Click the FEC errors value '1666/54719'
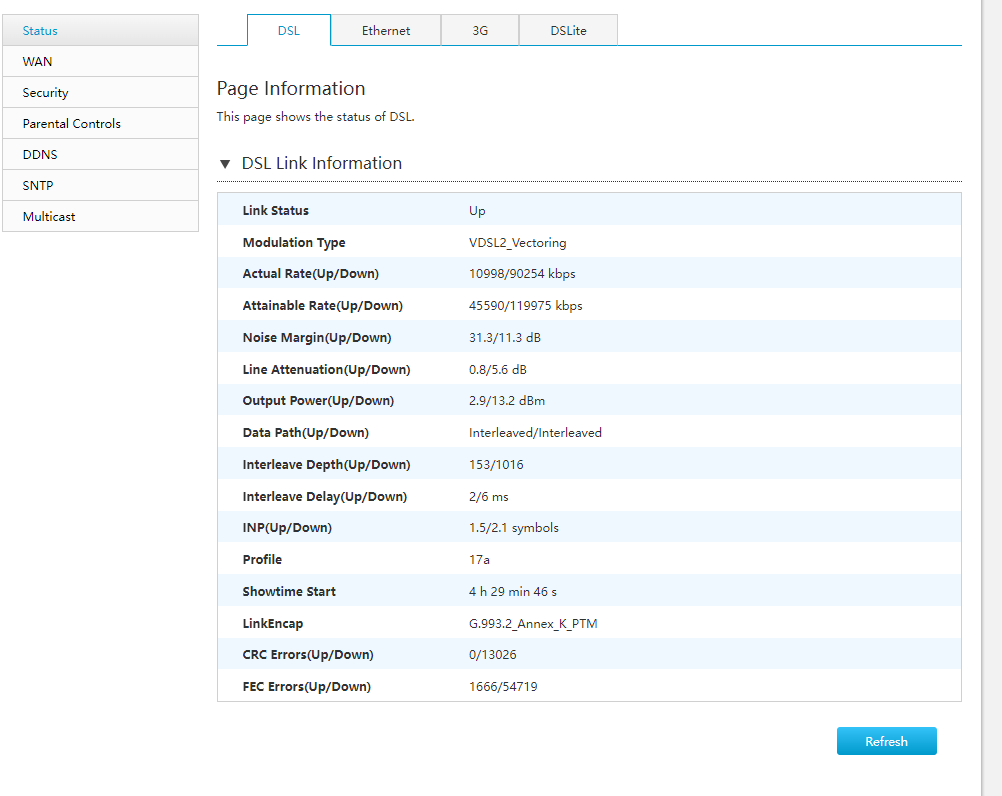This screenshot has height=796, width=1002. (503, 687)
